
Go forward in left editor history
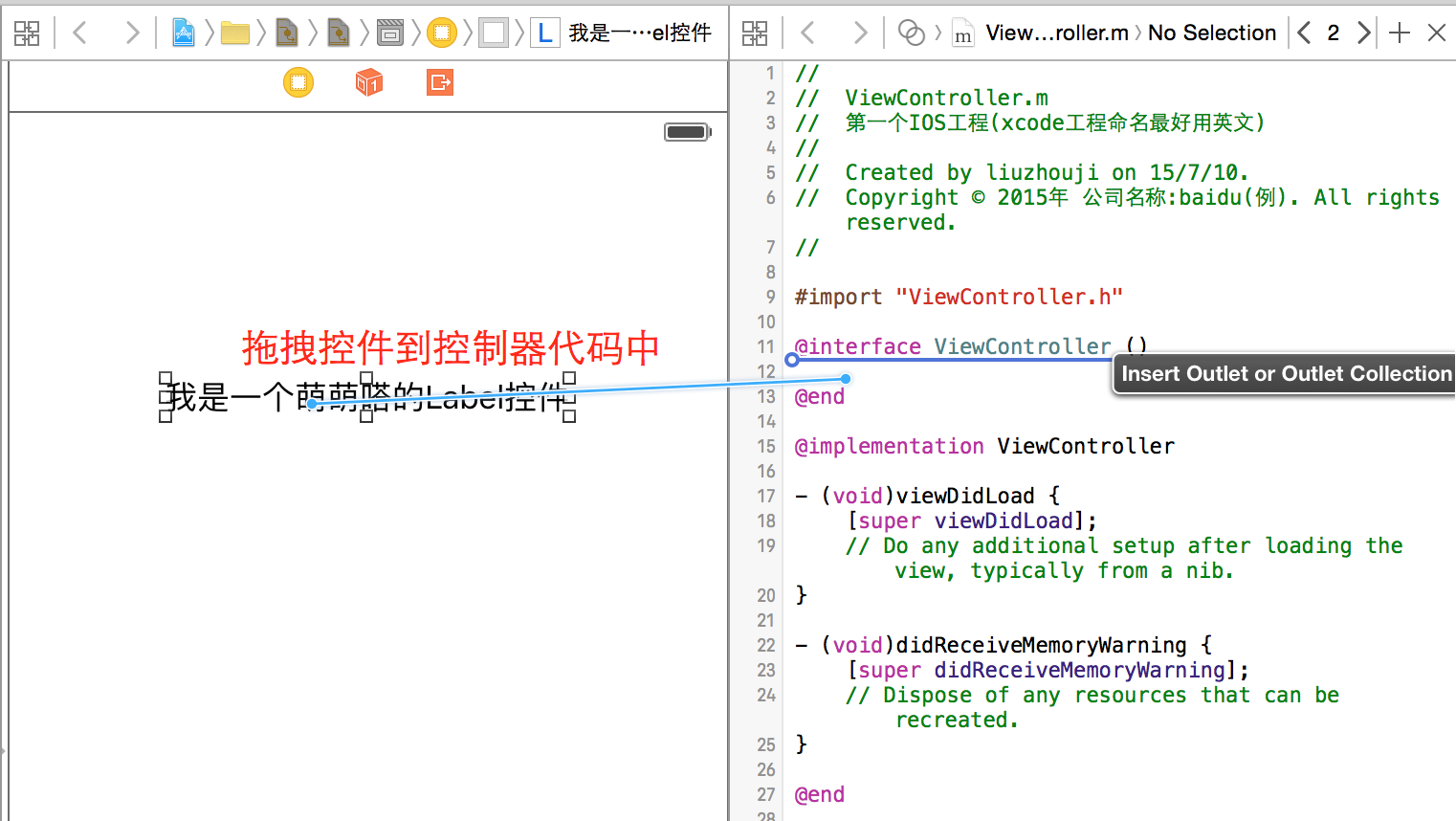132,33
